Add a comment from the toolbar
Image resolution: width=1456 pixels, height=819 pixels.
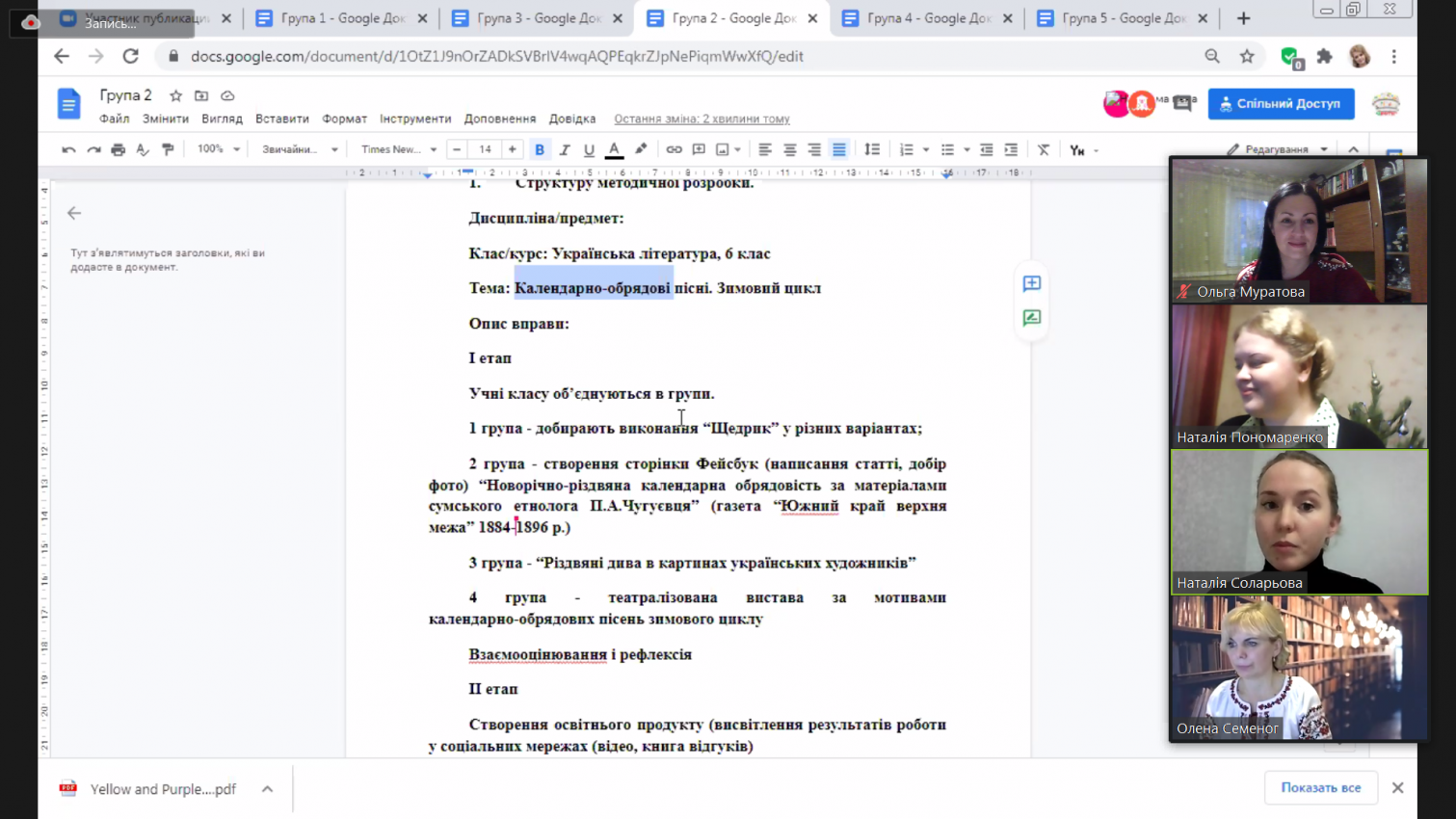click(x=699, y=150)
